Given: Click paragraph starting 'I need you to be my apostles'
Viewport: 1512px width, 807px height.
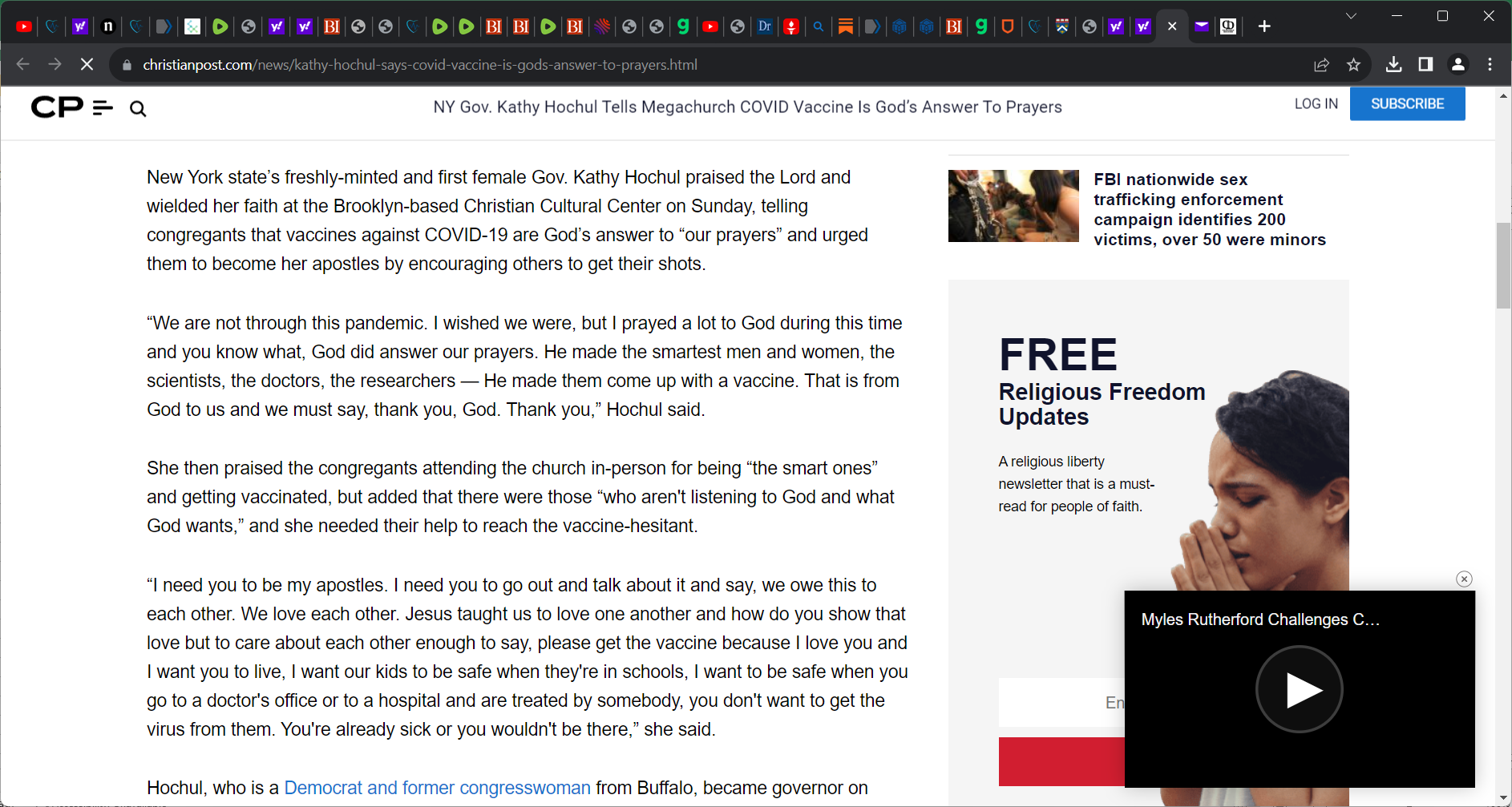Looking at the screenshot, I should pyautogui.click(x=528, y=657).
